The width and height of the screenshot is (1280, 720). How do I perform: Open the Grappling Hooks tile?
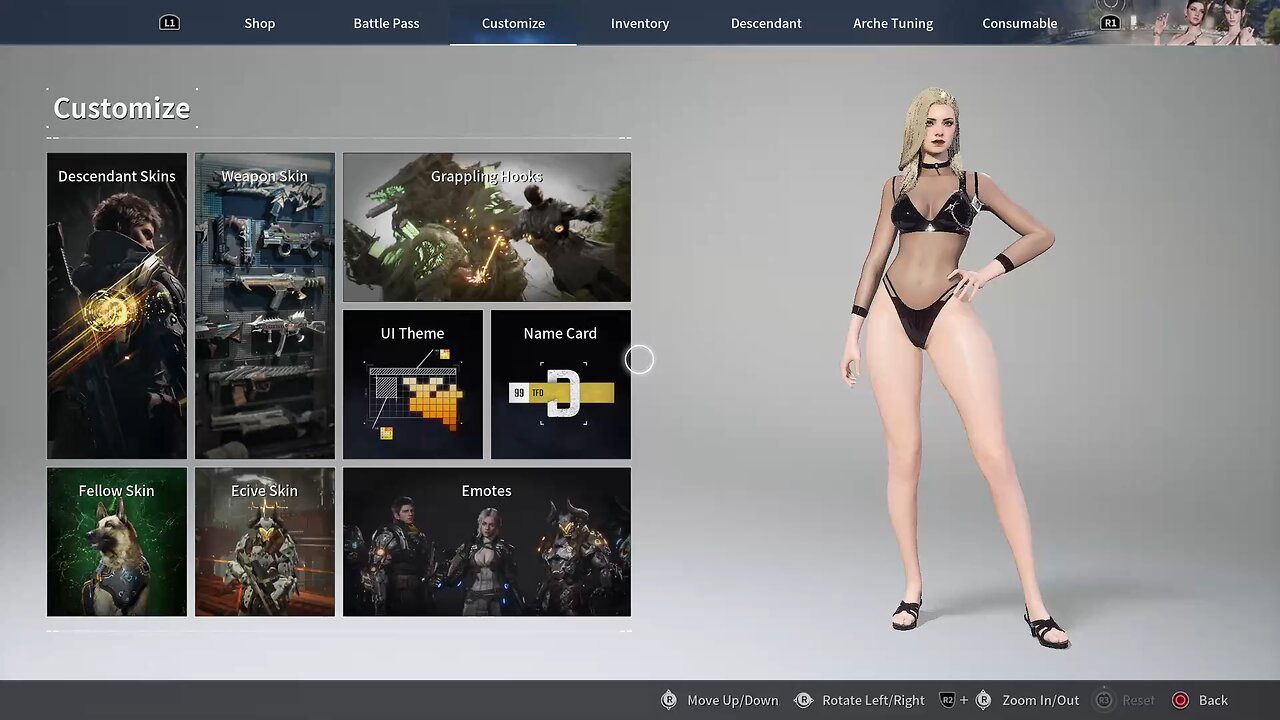487,227
